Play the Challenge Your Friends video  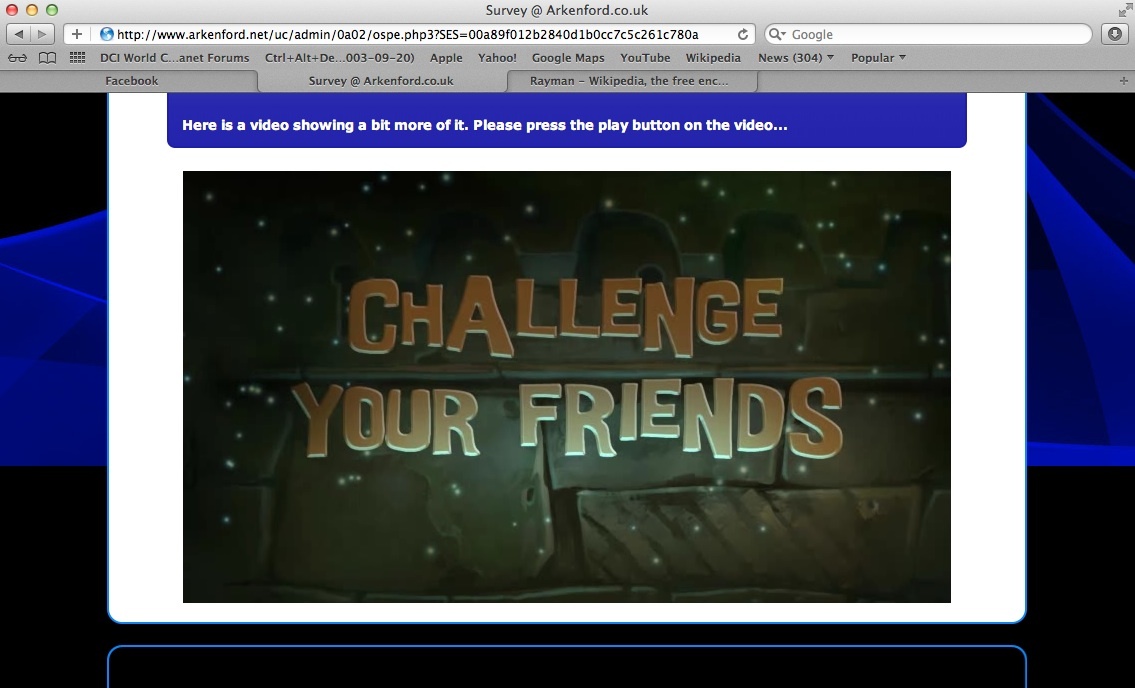pyautogui.click(x=566, y=387)
